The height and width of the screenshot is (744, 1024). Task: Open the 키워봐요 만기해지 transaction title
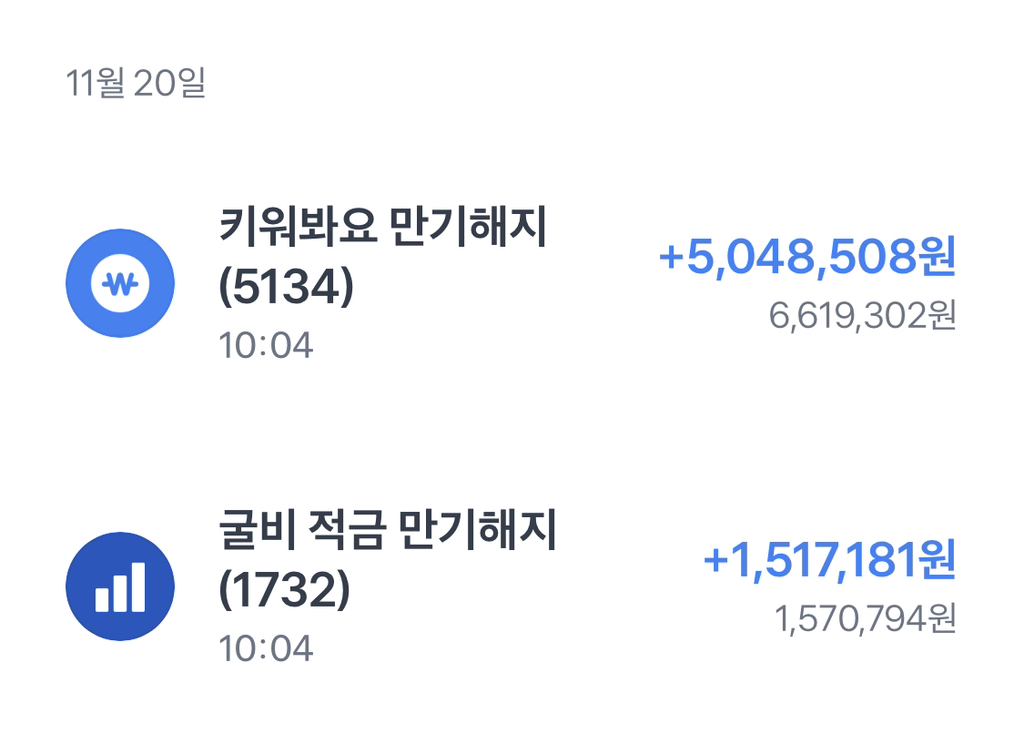point(383,227)
